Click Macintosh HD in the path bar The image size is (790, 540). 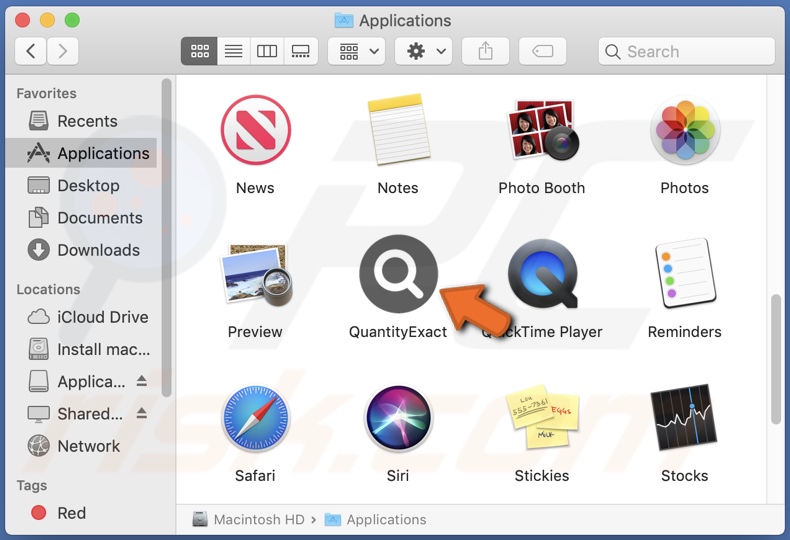coord(249,519)
